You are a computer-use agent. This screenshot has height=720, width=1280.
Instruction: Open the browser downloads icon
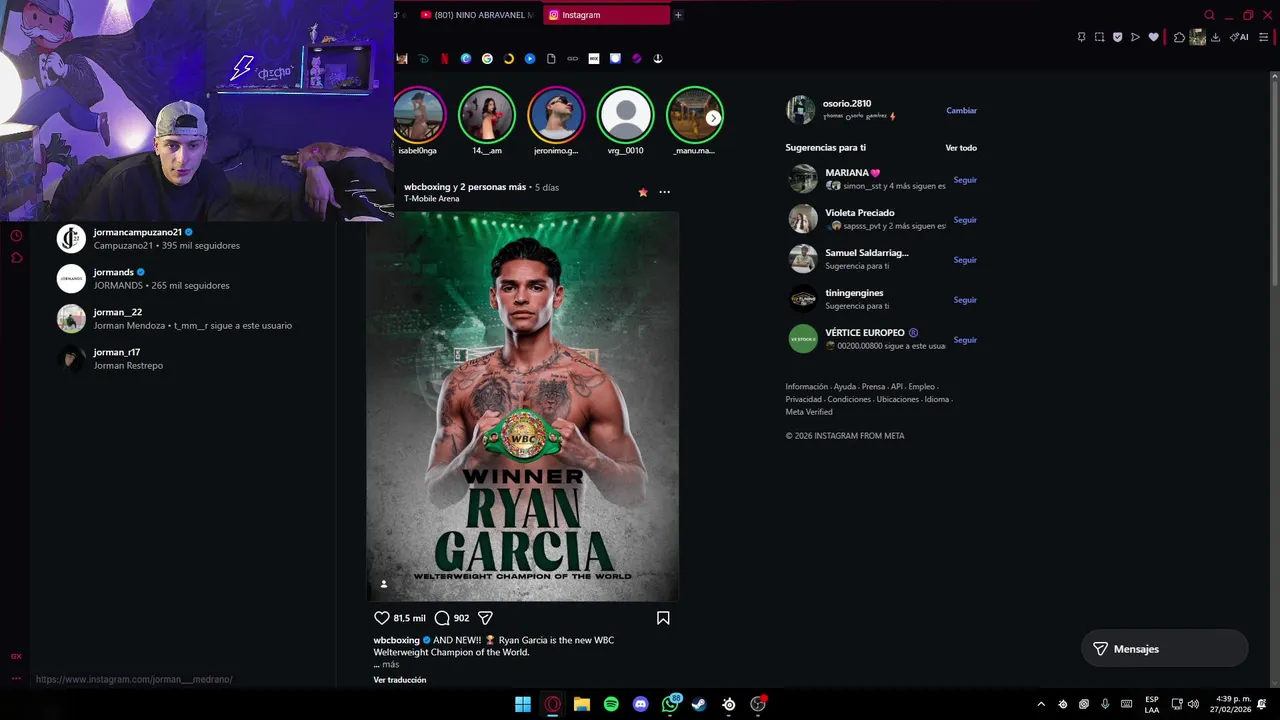coord(1215,37)
